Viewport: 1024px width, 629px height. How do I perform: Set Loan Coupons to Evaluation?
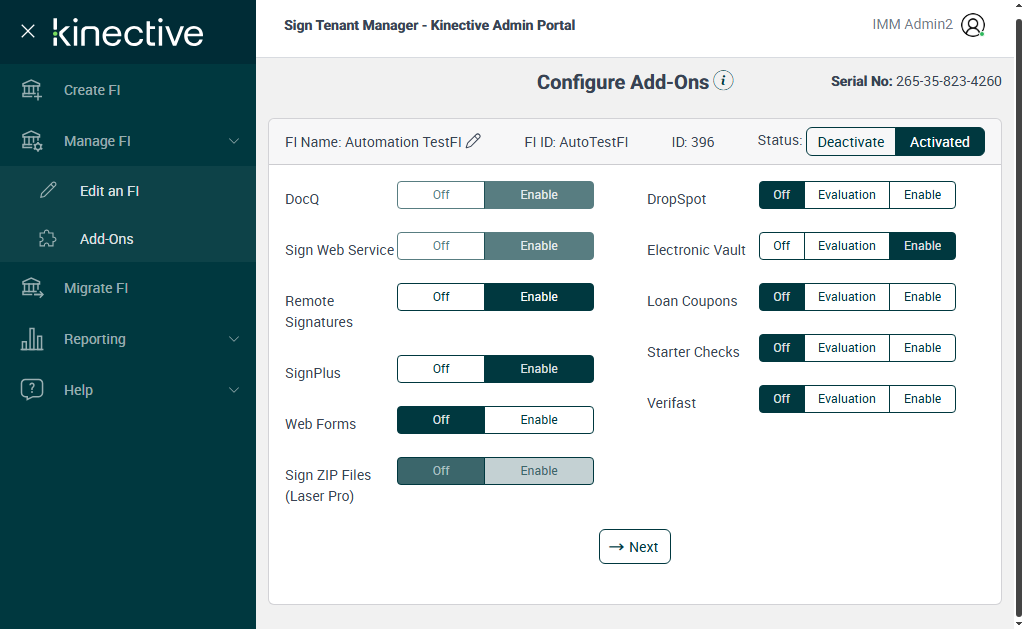(847, 297)
